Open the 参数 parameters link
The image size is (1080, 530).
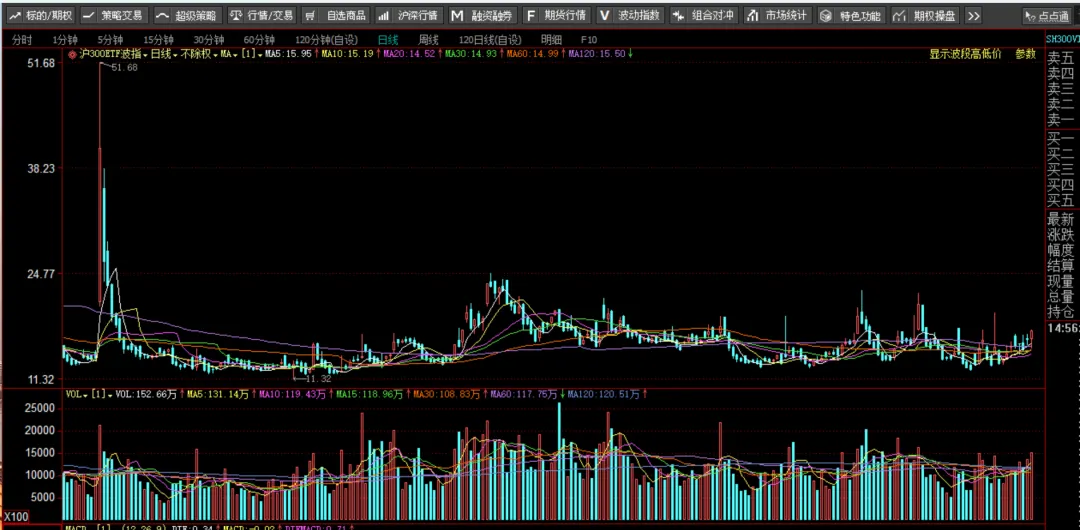[1025, 54]
